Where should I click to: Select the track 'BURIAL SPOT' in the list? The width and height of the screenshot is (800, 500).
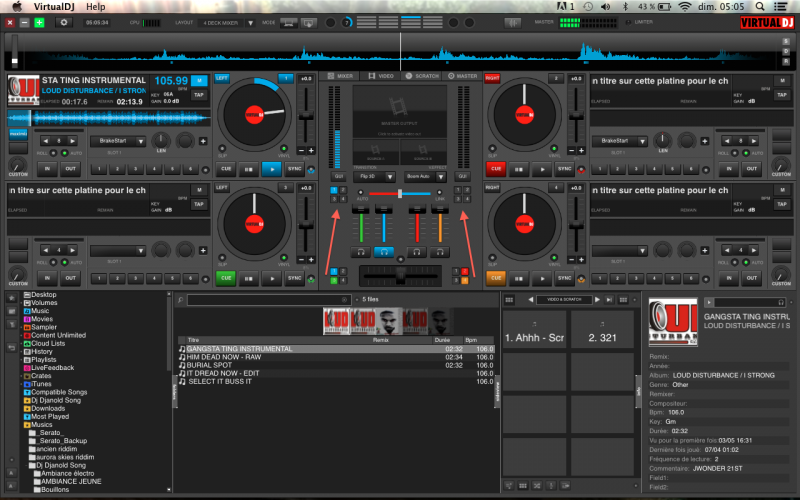click(337, 365)
